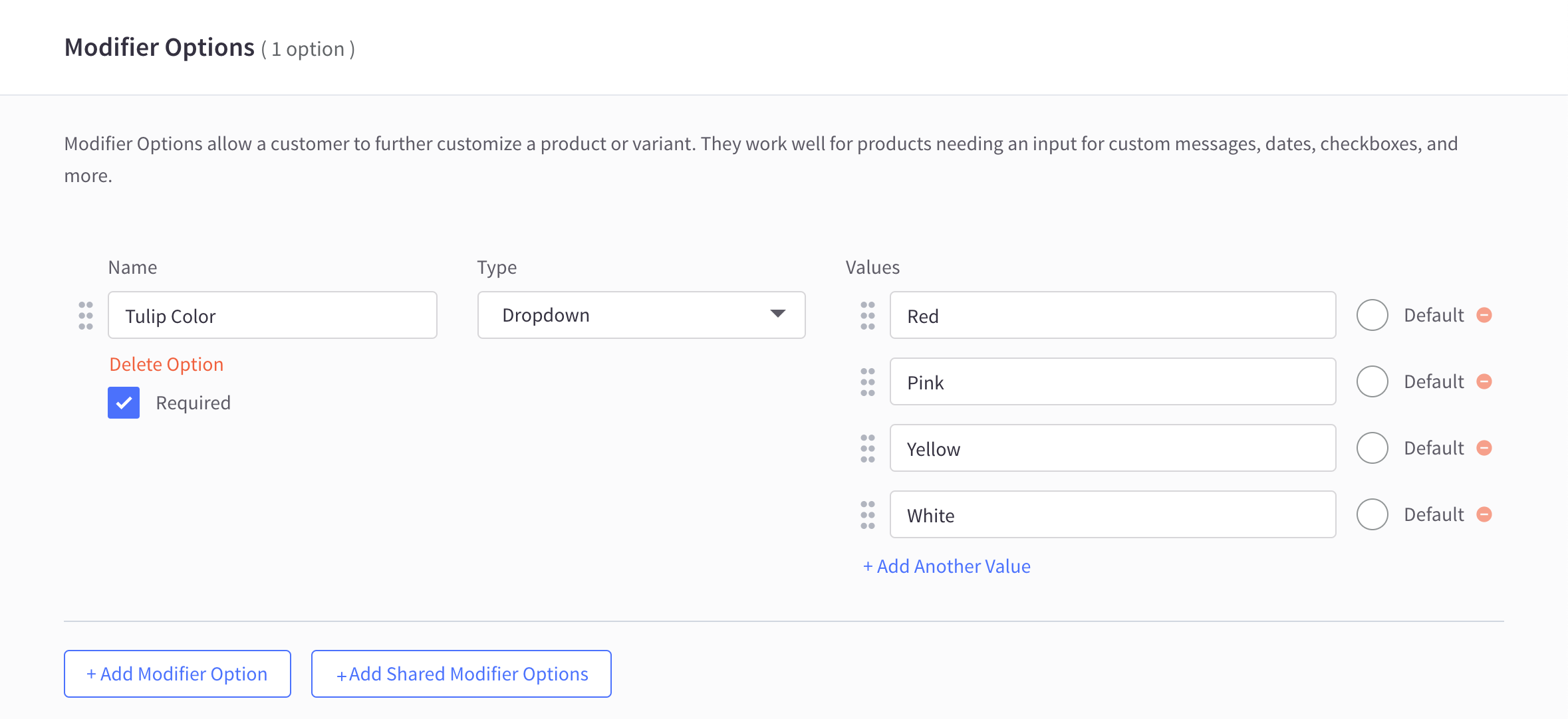1568x719 pixels.
Task: Click the Modifier Options heading
Action: click(160, 48)
